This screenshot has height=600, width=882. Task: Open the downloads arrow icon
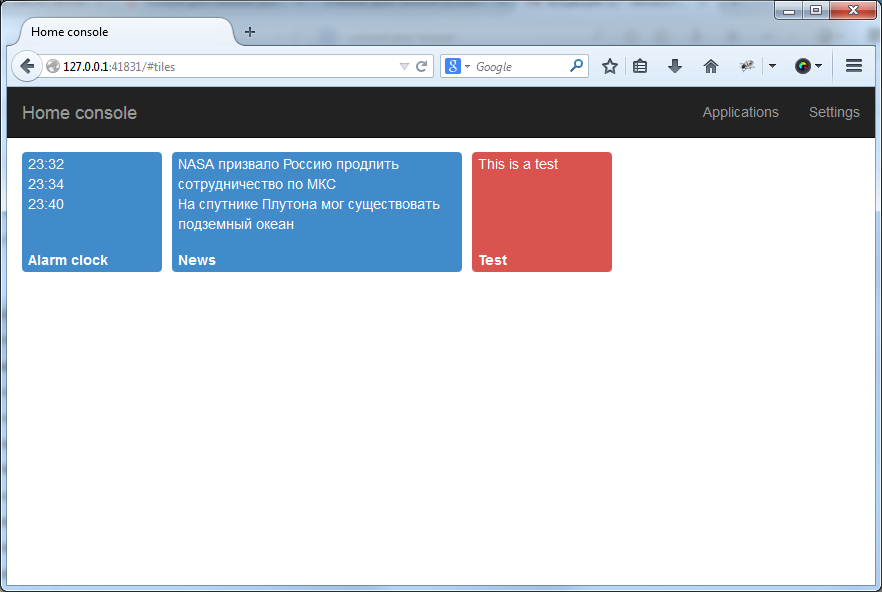pos(675,66)
